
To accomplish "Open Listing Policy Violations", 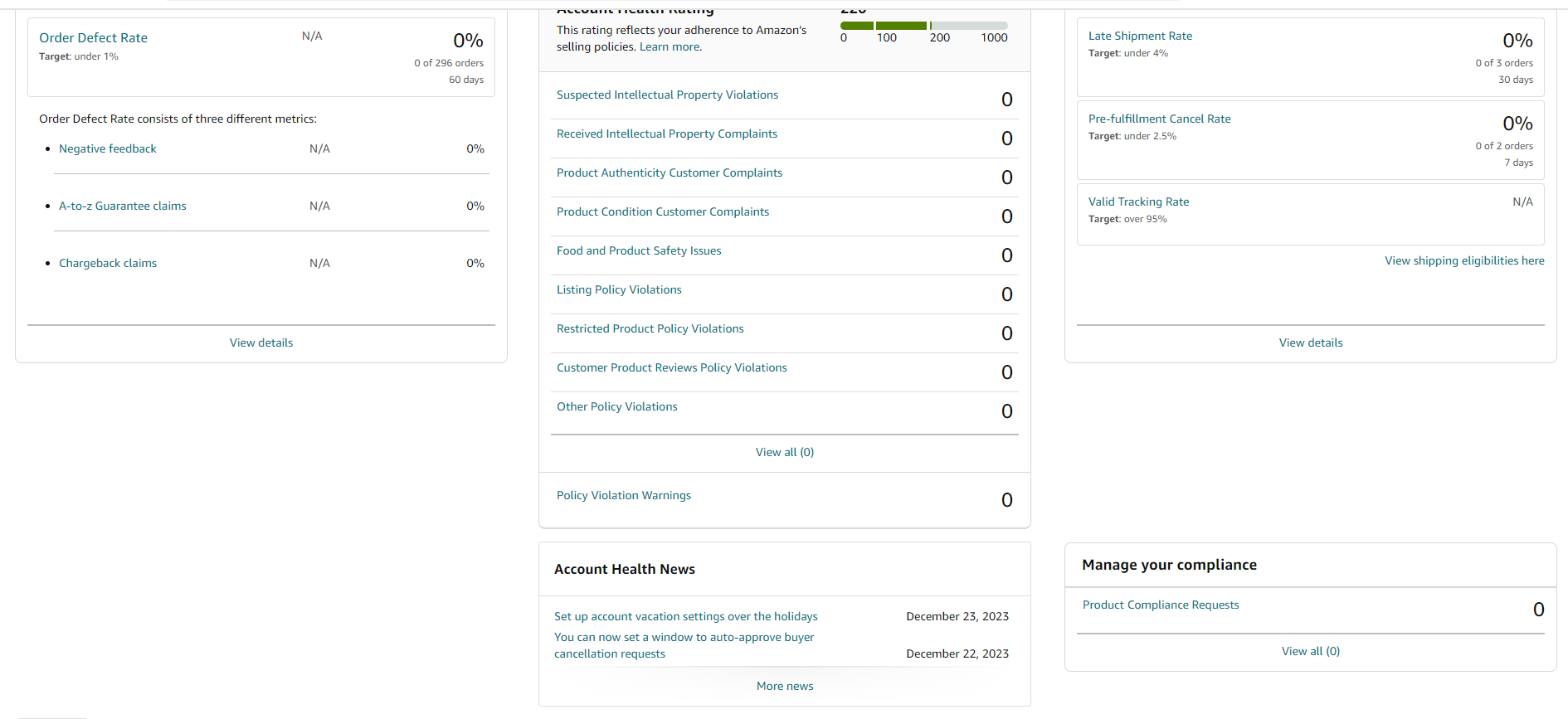I will coord(619,290).
